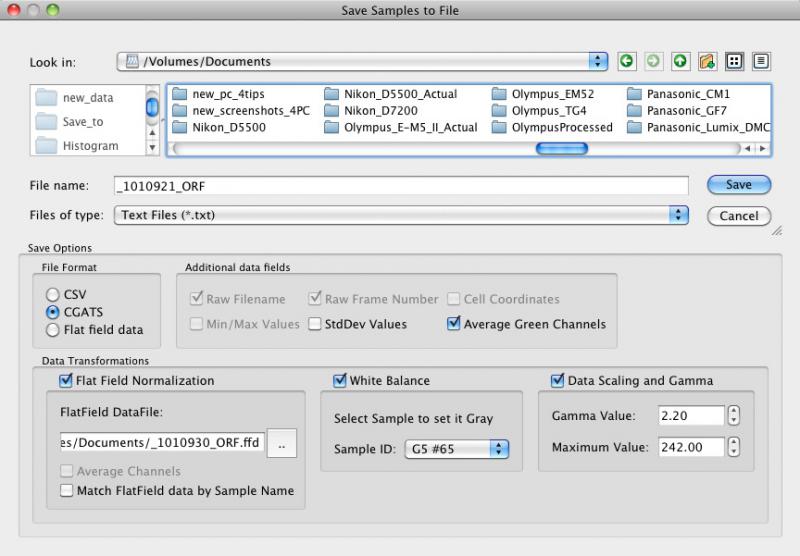
Task: Select Histogram shortcut in sidebar
Action: 77,145
